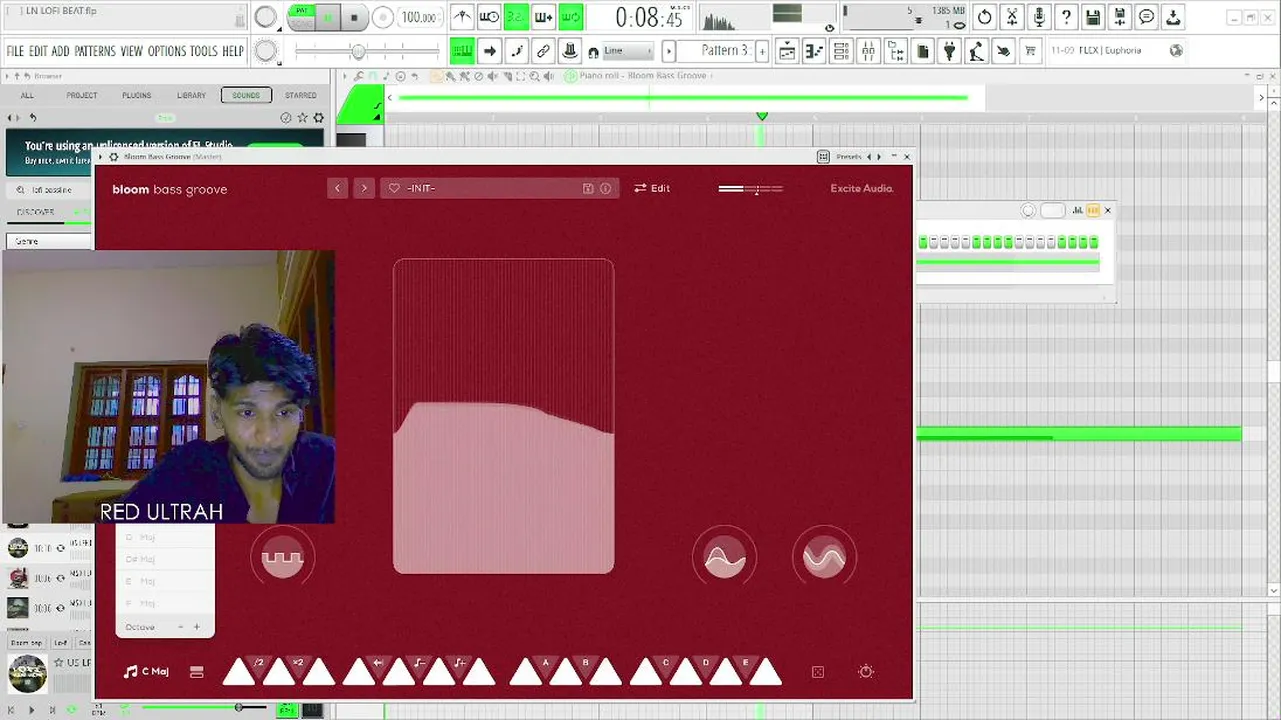Click the overdub/blend recording icon
The width and height of the screenshot is (1281, 720).
pyautogui.click(x=543, y=17)
